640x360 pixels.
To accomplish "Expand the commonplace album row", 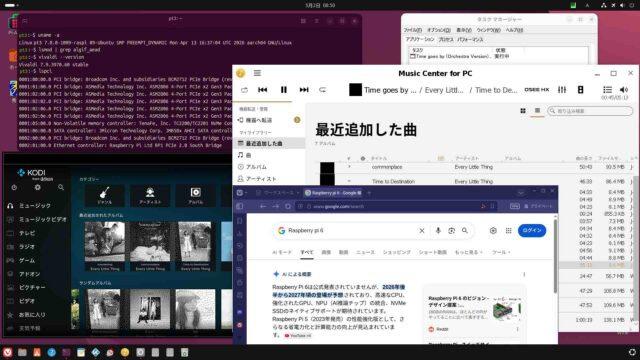I will coord(349,167).
